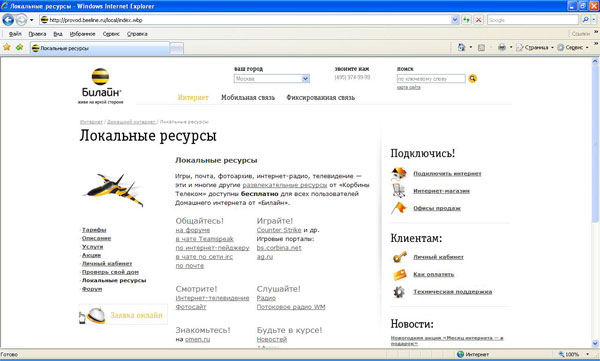Click the browser Back arrow button

coord(8,20)
